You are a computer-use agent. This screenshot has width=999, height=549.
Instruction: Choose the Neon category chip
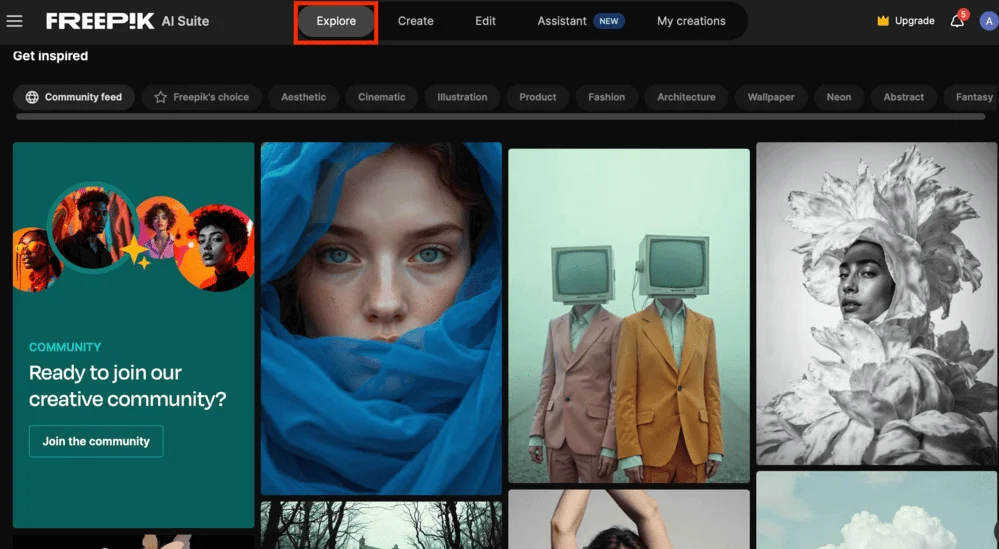pos(838,97)
